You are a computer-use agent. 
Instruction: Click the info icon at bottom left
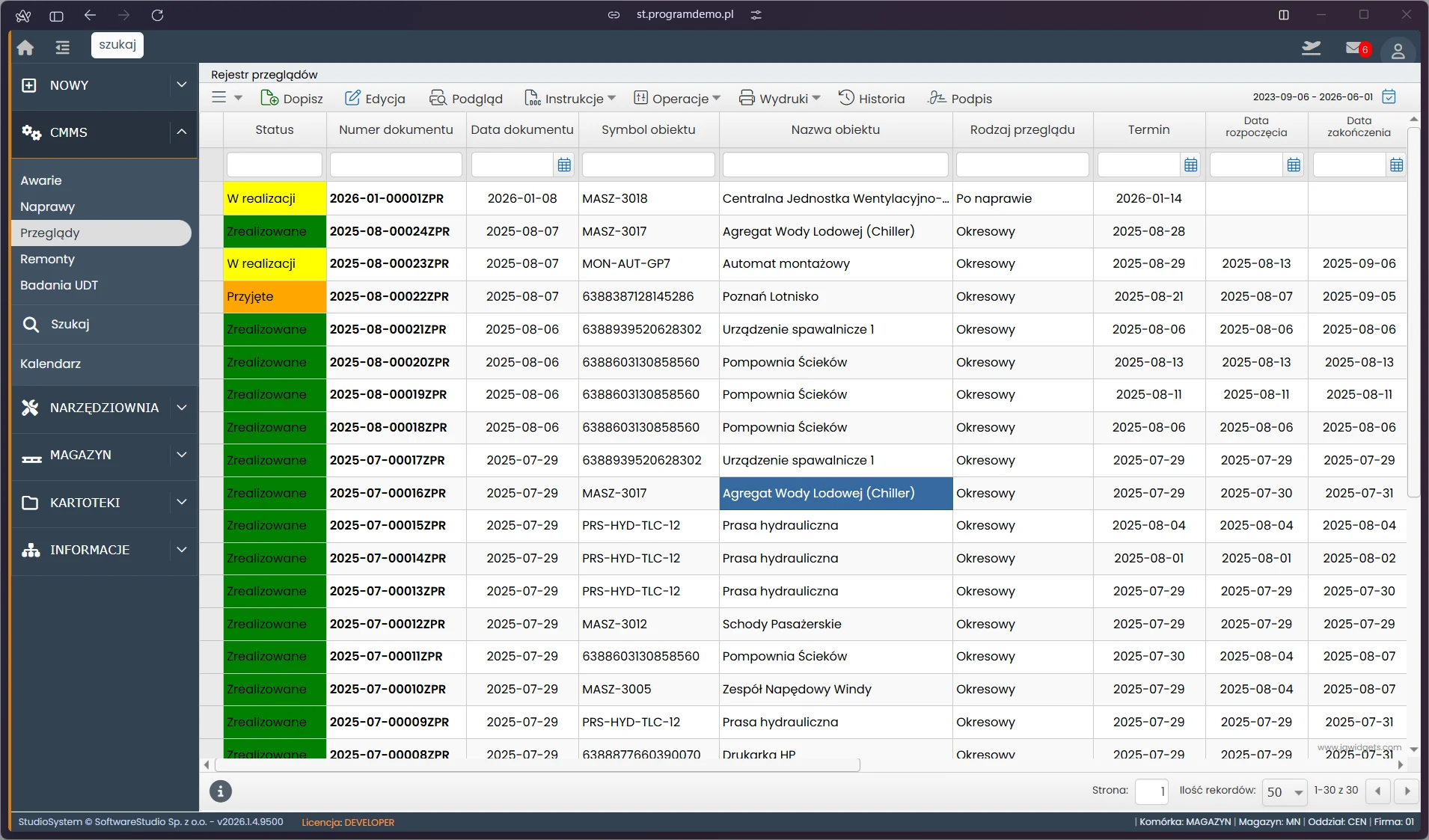coord(220,791)
